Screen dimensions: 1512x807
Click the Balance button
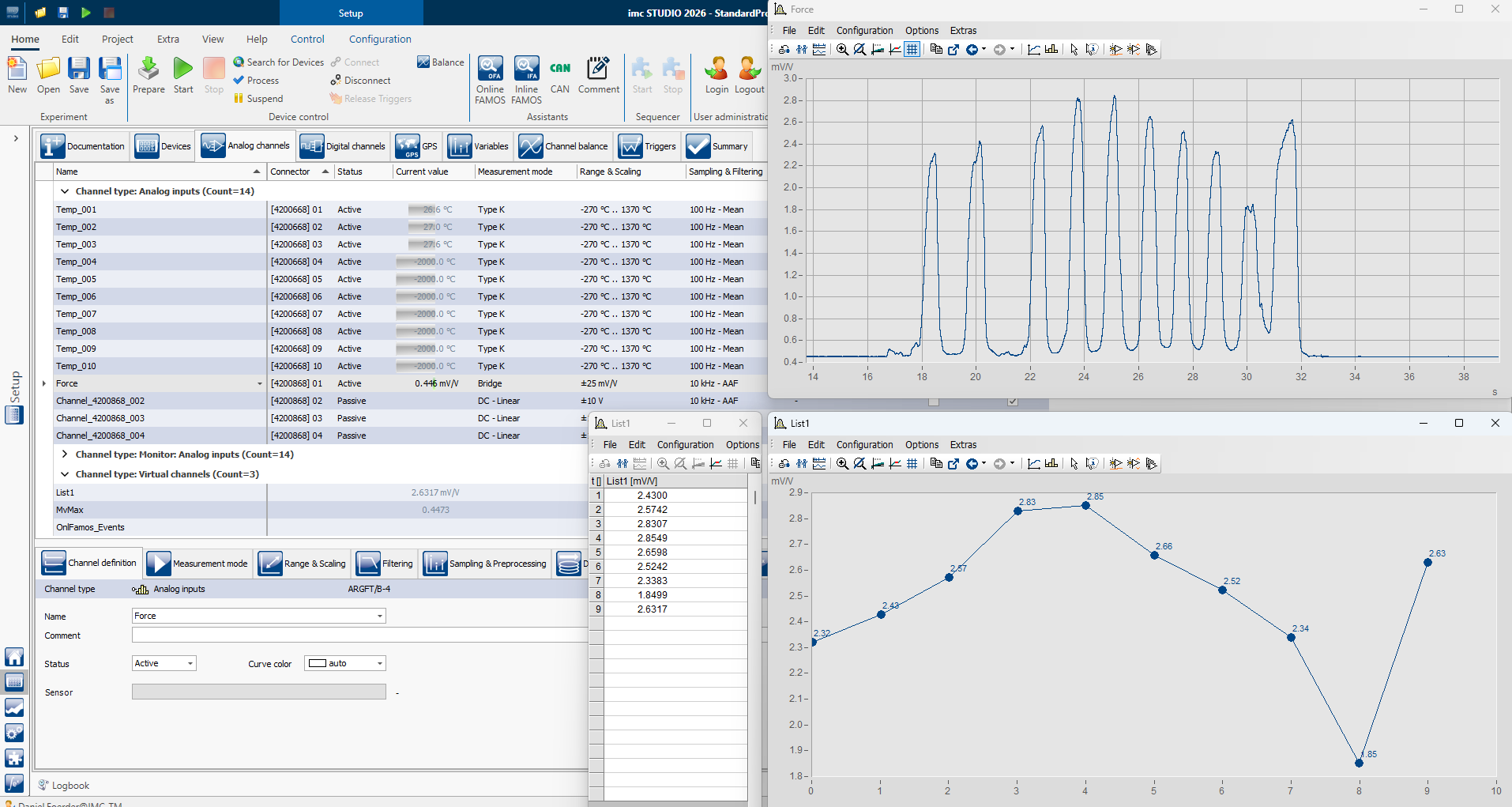pyautogui.click(x=440, y=62)
